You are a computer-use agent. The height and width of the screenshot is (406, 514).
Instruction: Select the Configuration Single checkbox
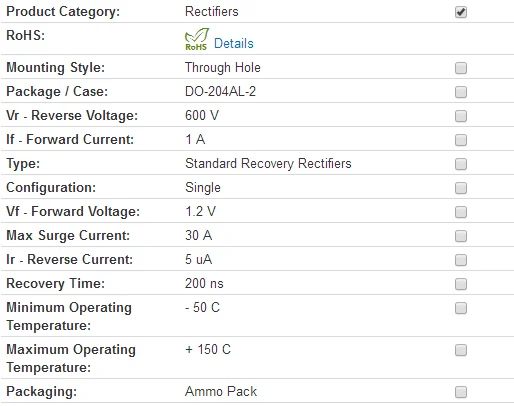[x=461, y=188]
